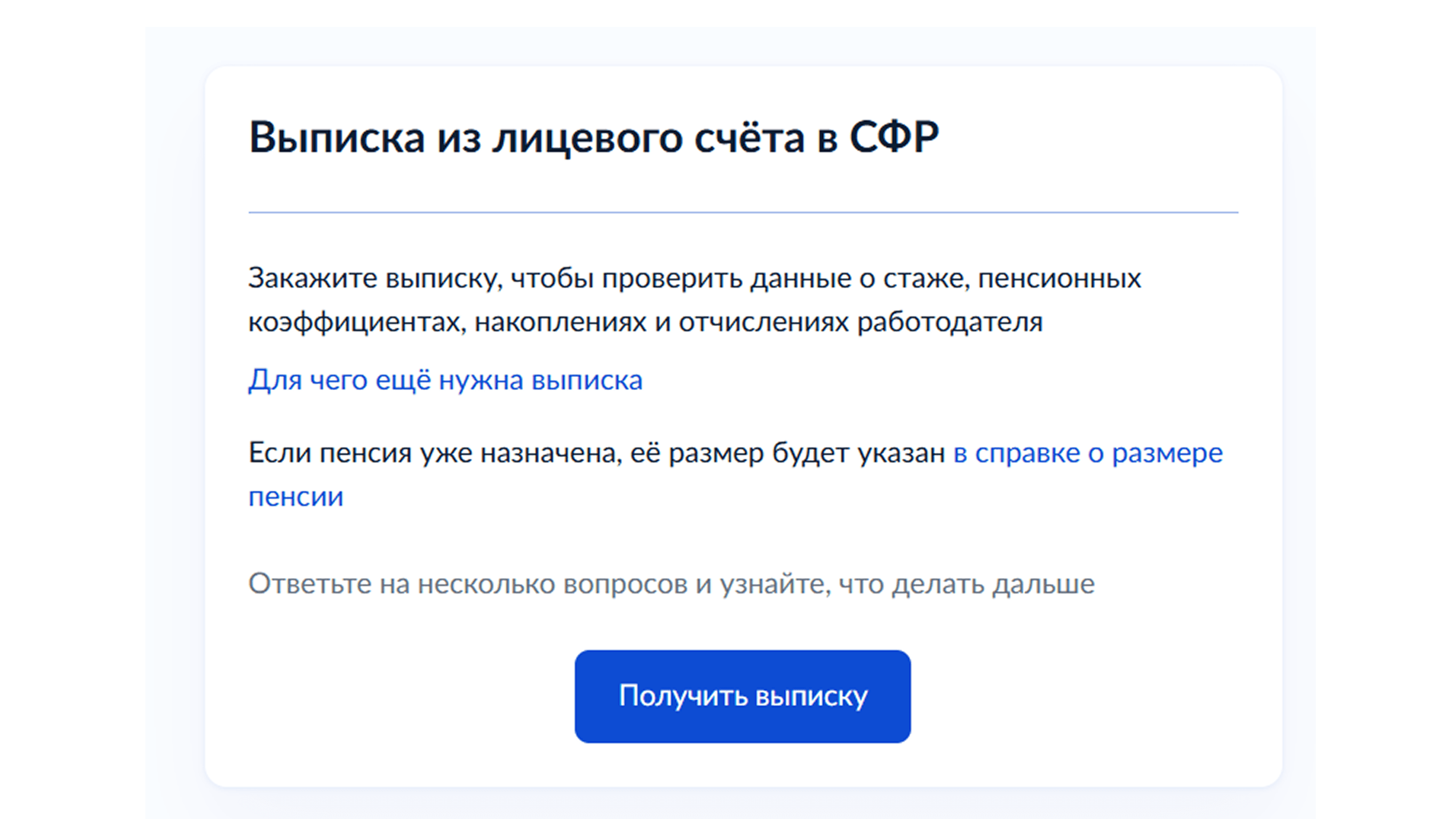Click the words "её размер будет указан"

click(787, 454)
